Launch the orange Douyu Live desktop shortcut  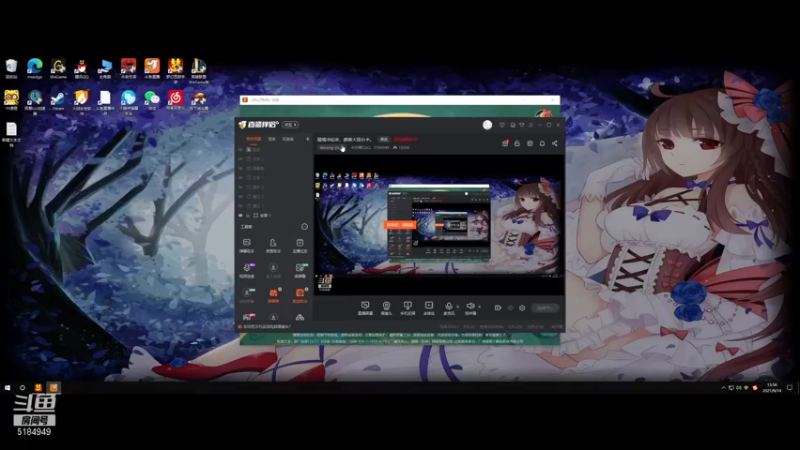[x=152, y=66]
